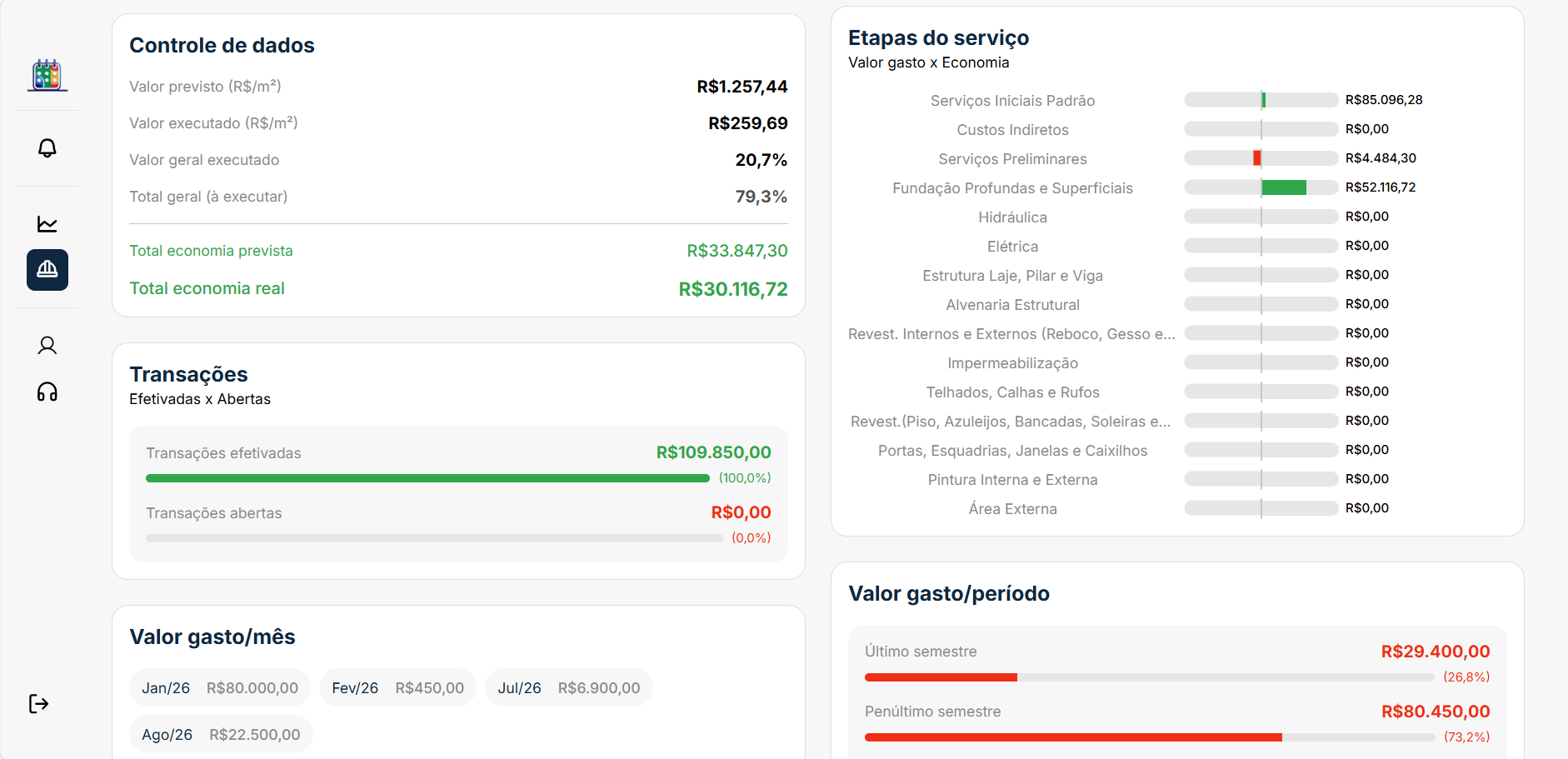Viewport: 1568px width, 759px height.
Task: Click the Valor gasto/período heading
Action: pos(949,593)
